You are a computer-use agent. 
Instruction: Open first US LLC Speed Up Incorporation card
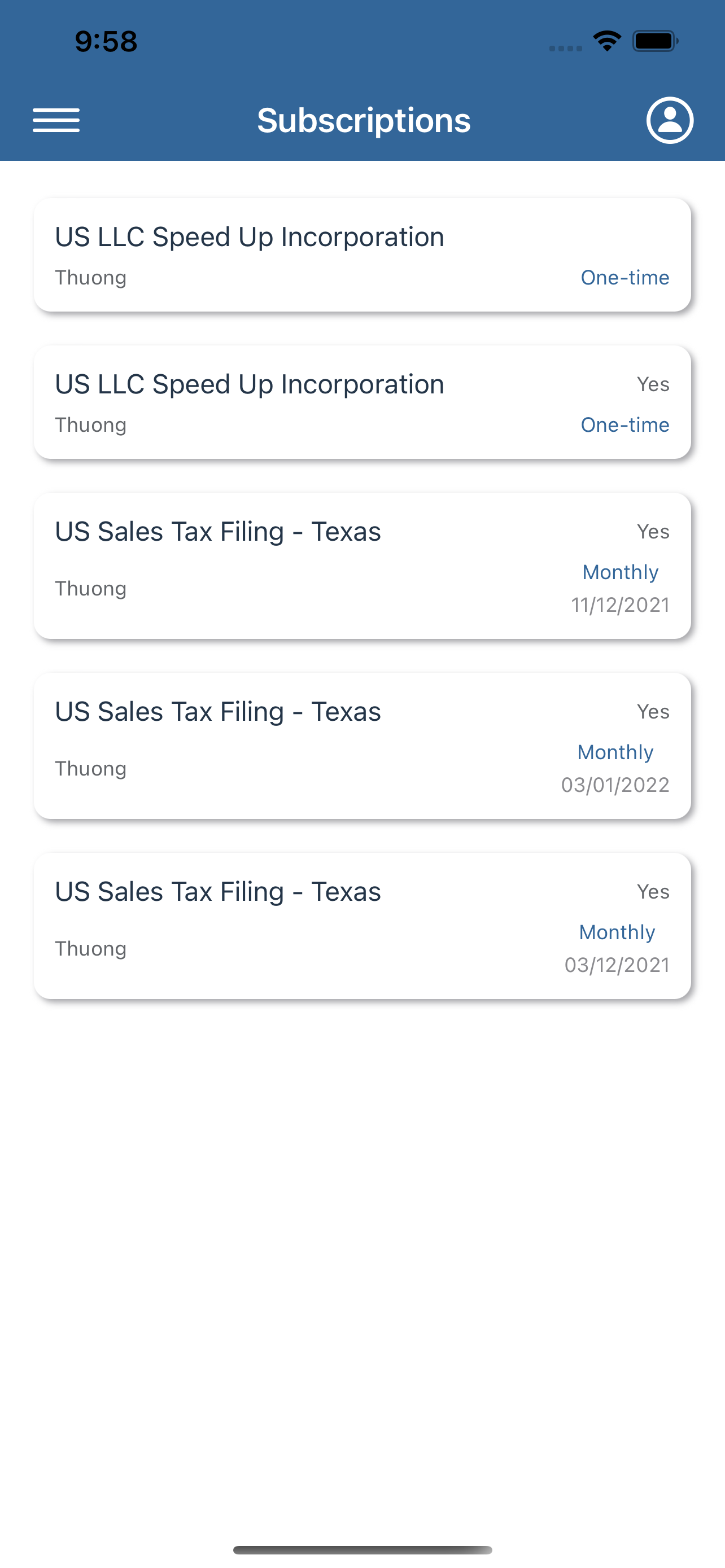click(362, 255)
